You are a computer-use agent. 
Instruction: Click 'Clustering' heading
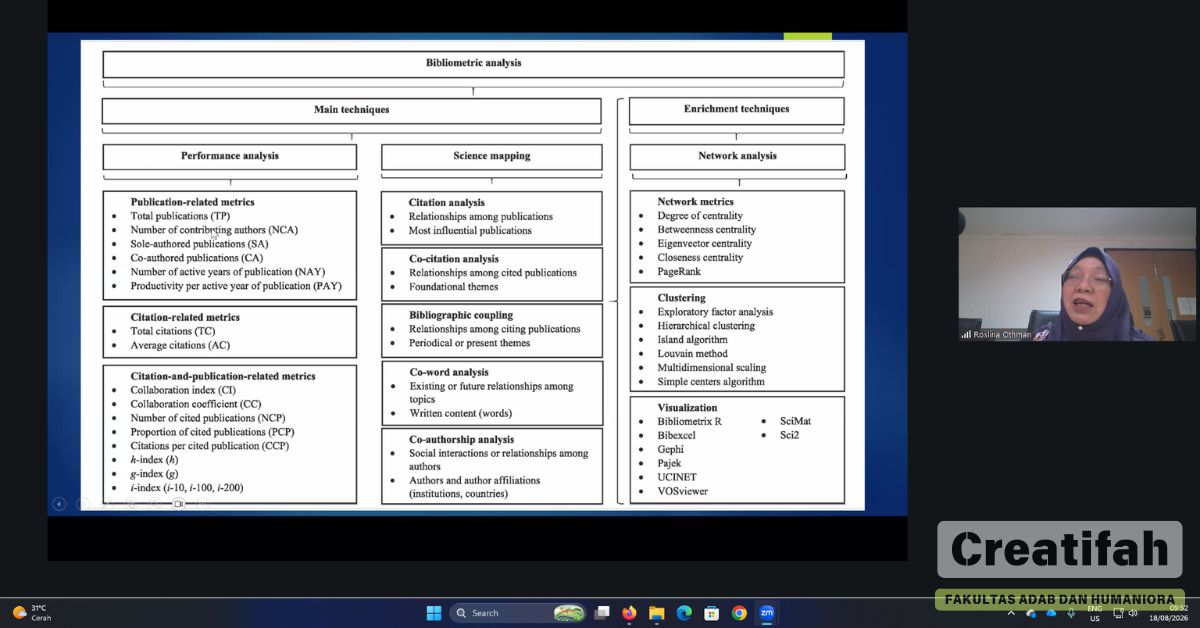tap(681, 298)
